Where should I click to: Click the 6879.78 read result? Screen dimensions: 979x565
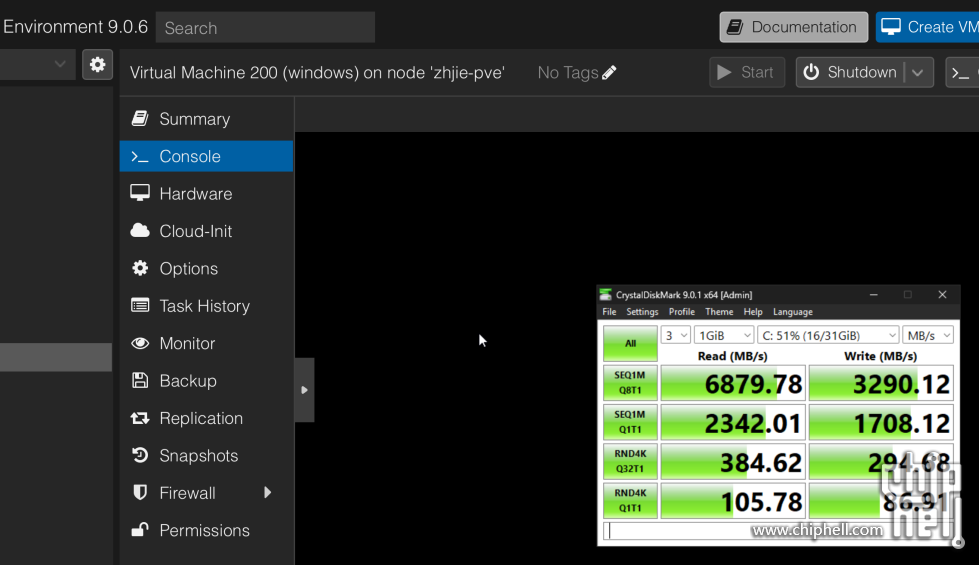pos(733,383)
